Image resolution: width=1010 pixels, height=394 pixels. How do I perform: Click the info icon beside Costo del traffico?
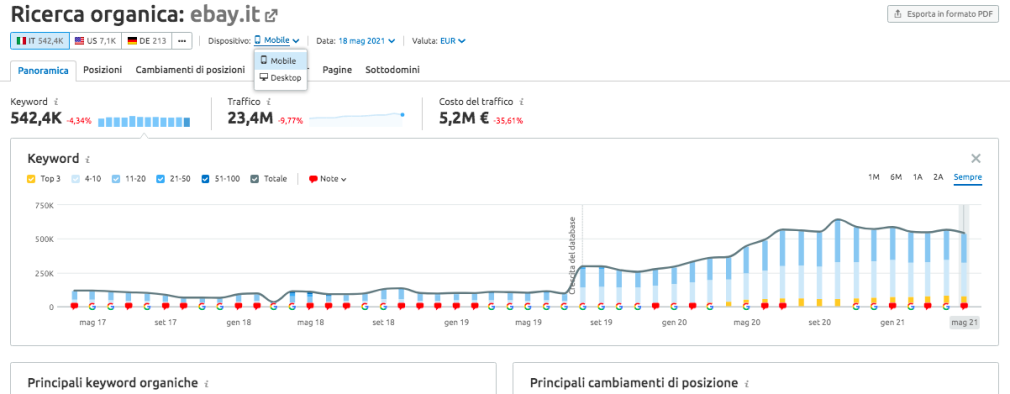click(521, 102)
